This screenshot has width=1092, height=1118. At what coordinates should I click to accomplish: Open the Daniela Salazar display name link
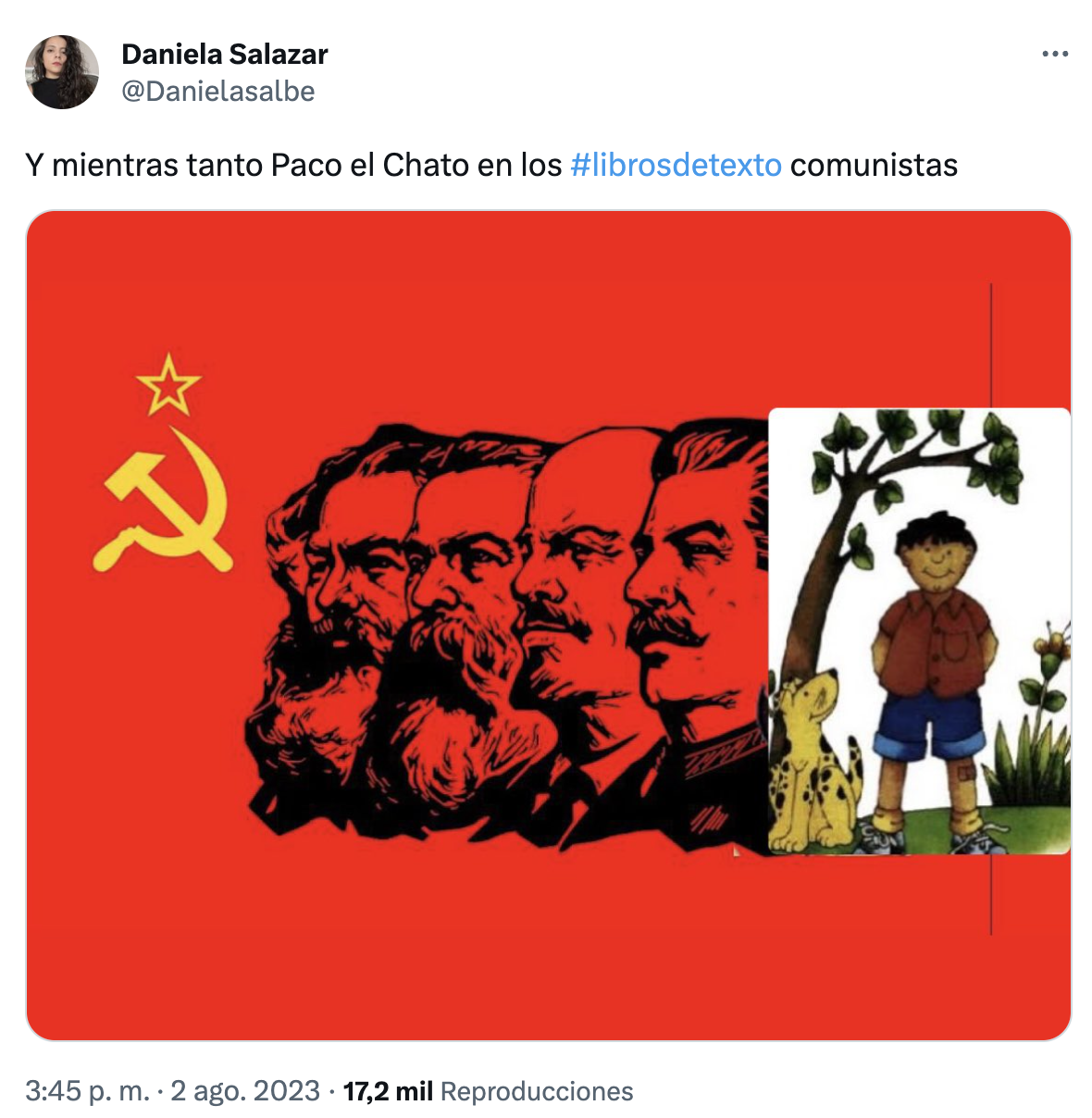[225, 55]
